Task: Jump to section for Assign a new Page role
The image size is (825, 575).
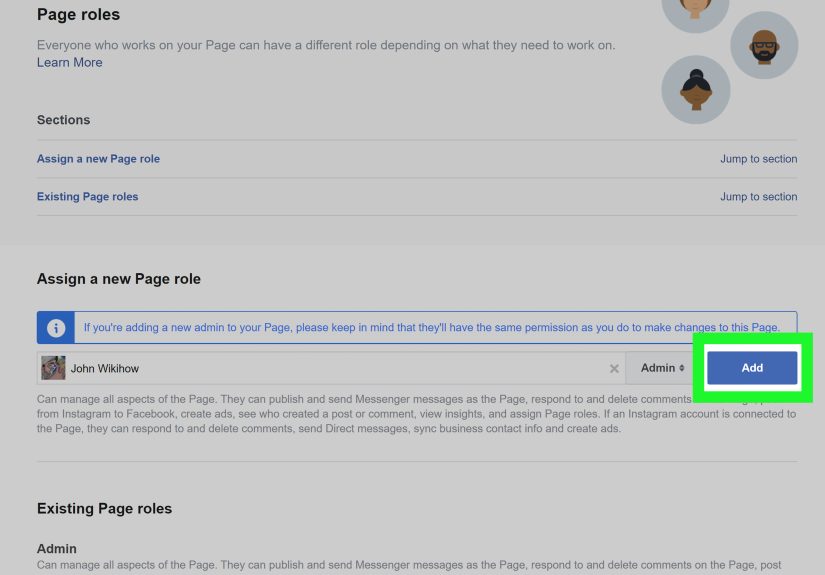Action: 758,159
